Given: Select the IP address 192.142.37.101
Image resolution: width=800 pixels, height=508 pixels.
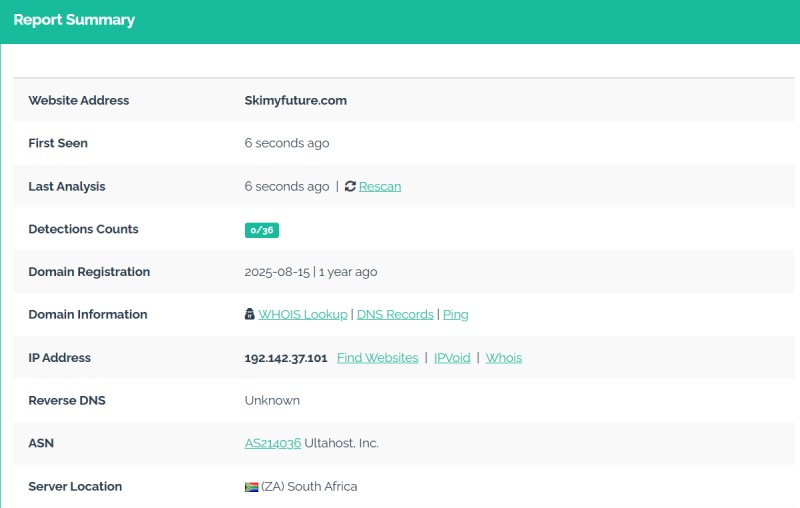Looking at the screenshot, I should [x=286, y=358].
